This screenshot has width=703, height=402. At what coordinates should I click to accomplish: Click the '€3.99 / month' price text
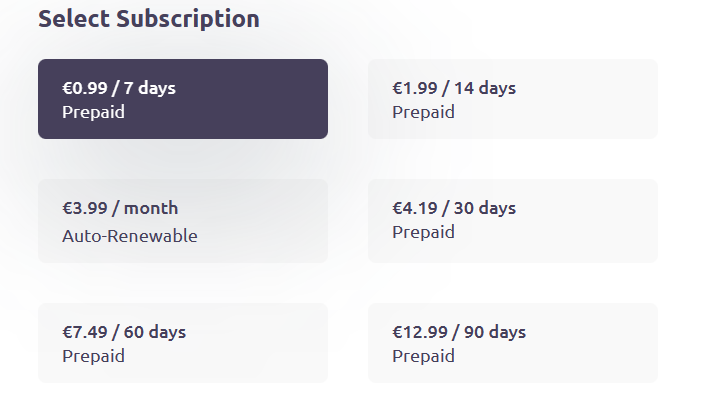[x=120, y=208]
